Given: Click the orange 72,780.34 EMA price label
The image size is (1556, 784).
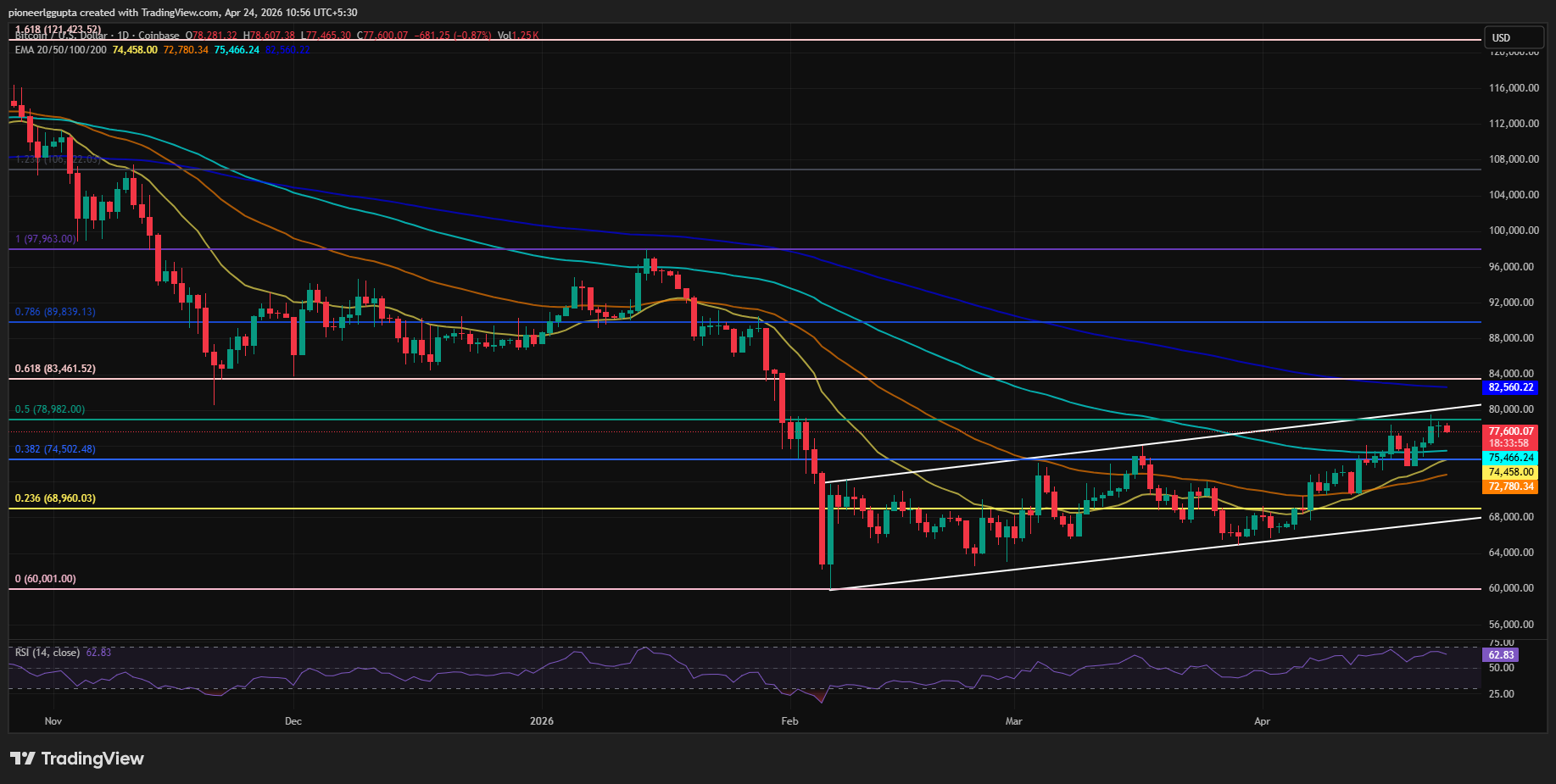Looking at the screenshot, I should pos(1510,486).
